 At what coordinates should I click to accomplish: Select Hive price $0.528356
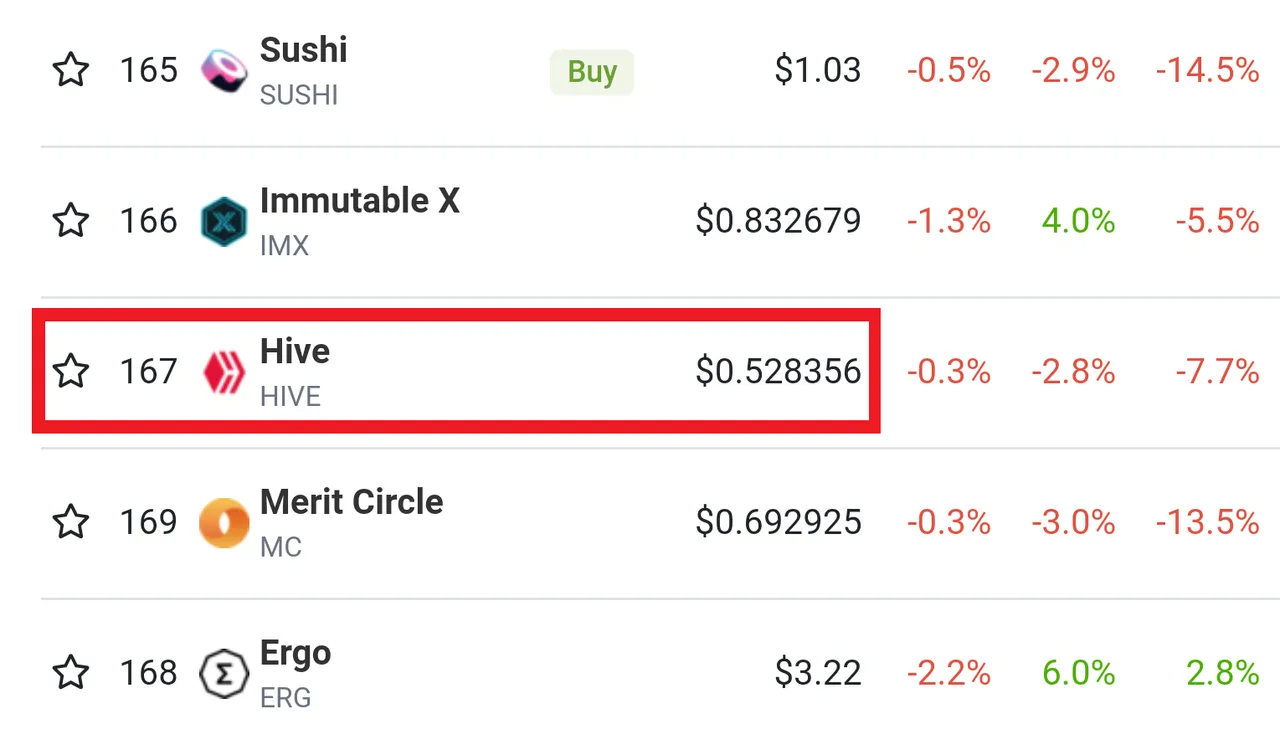click(779, 372)
